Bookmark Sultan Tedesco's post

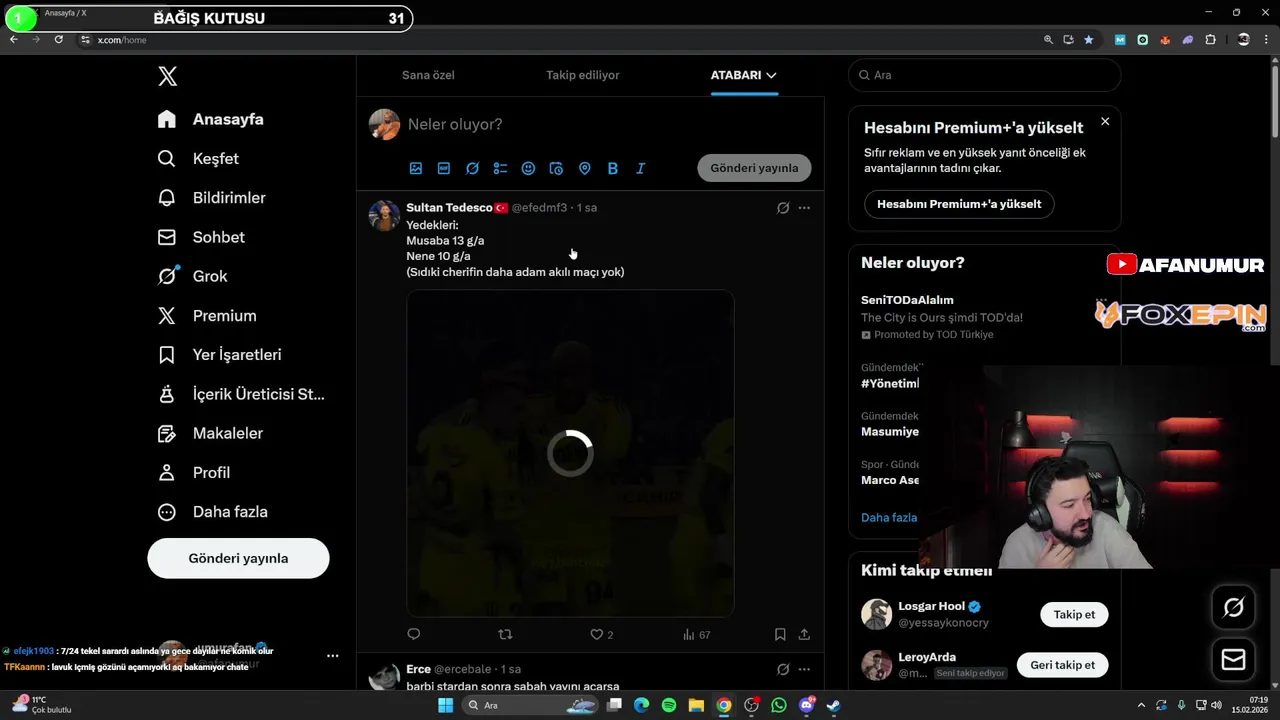(x=780, y=634)
